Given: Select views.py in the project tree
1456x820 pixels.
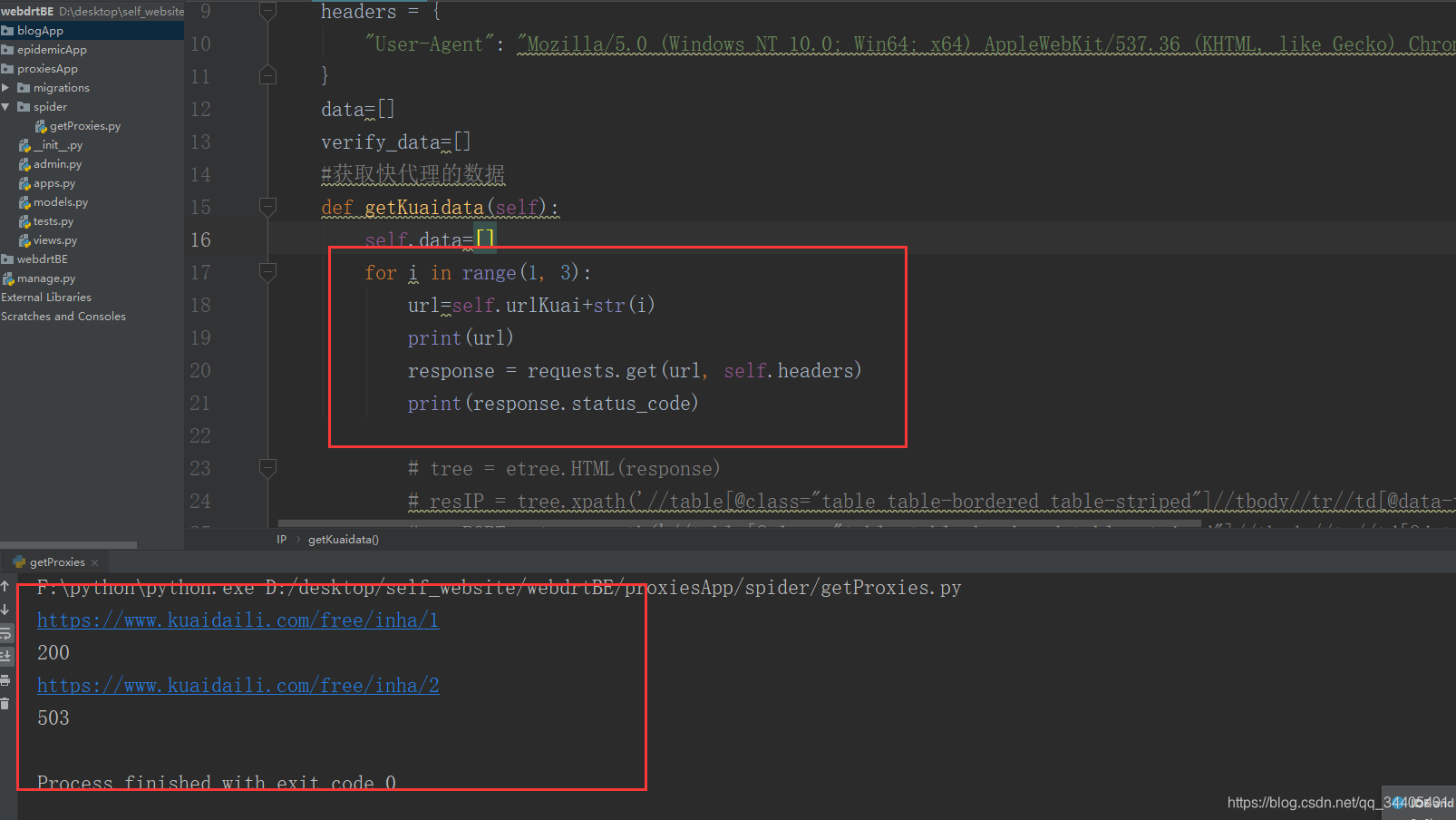Looking at the screenshot, I should tap(55, 240).
